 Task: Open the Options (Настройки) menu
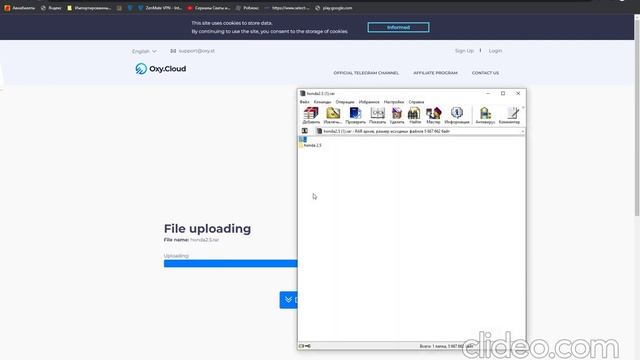click(394, 102)
